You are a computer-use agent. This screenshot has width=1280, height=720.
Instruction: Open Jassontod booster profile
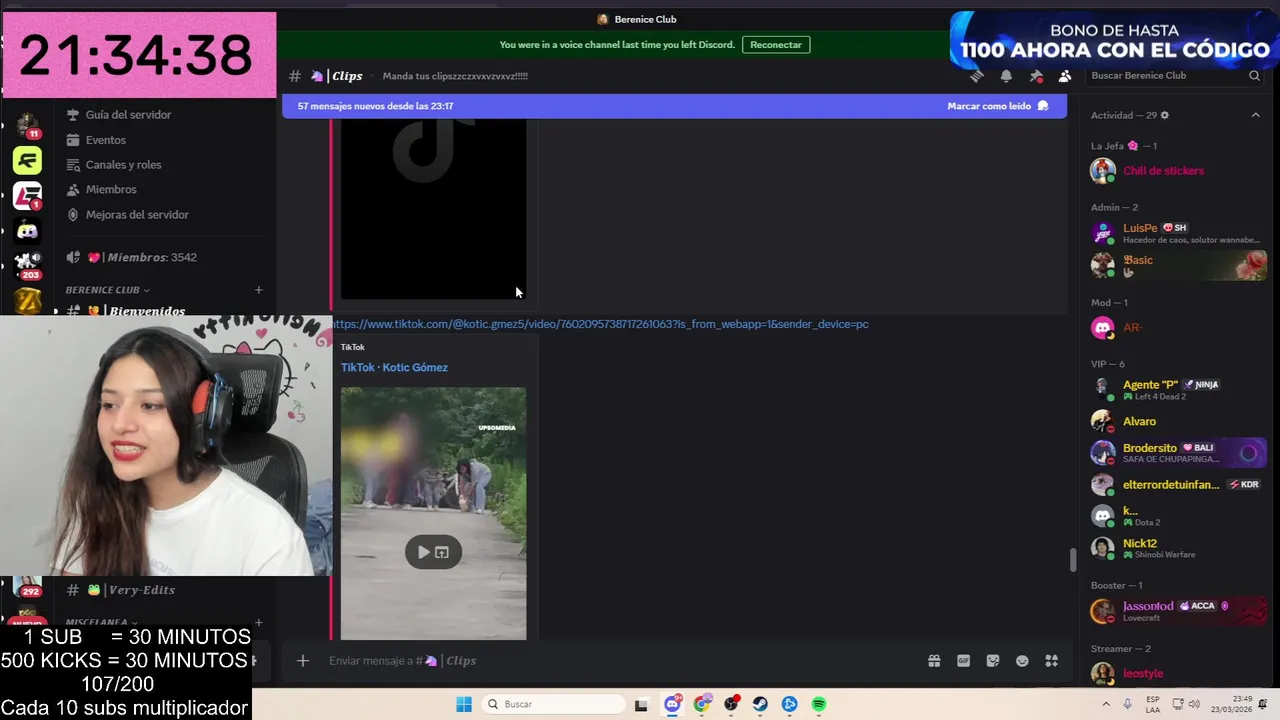[1178, 611]
